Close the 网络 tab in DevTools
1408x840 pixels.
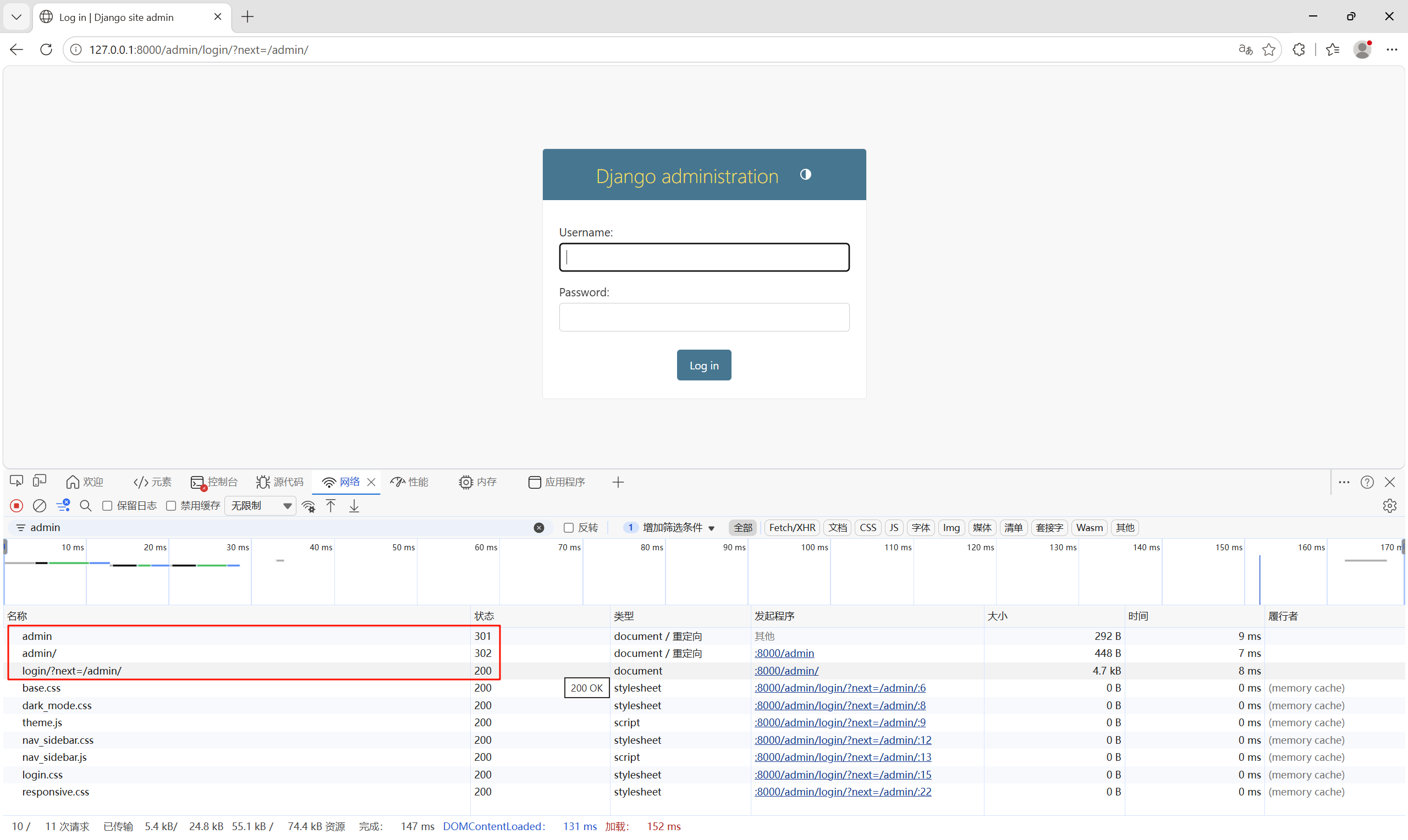371,482
